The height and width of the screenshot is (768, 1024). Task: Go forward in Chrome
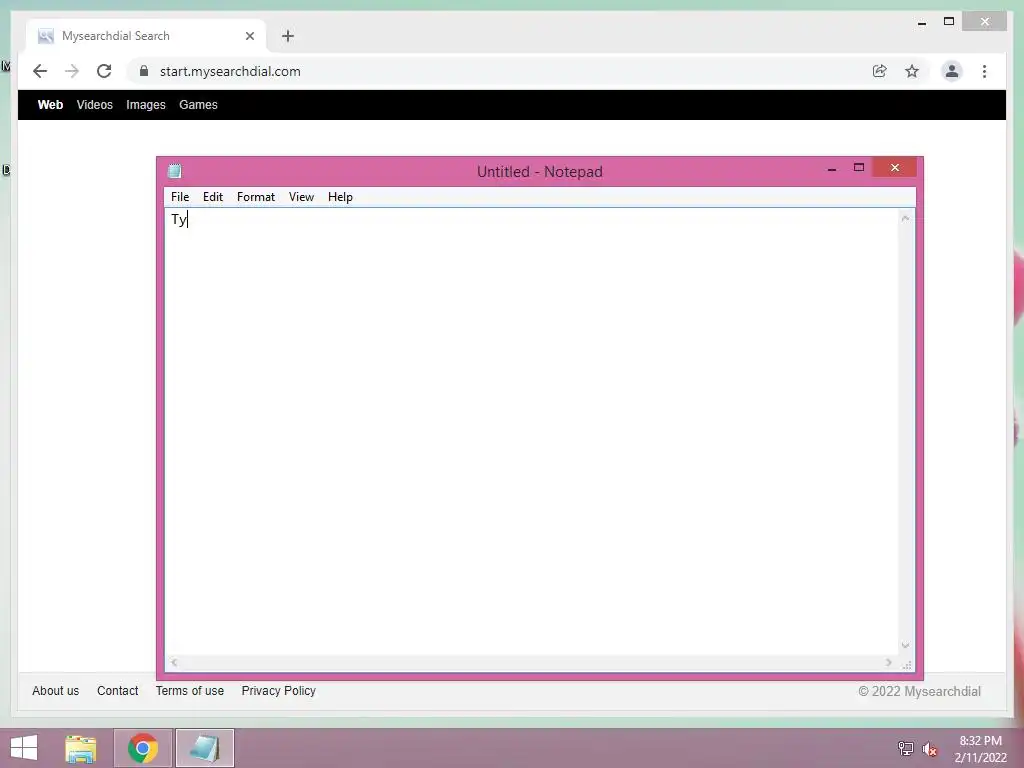[72, 71]
